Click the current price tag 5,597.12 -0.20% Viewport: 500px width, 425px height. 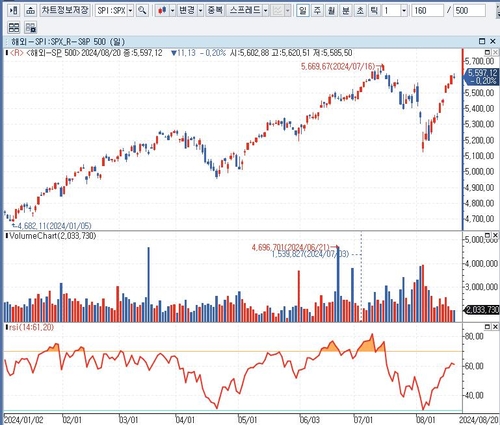482,77
